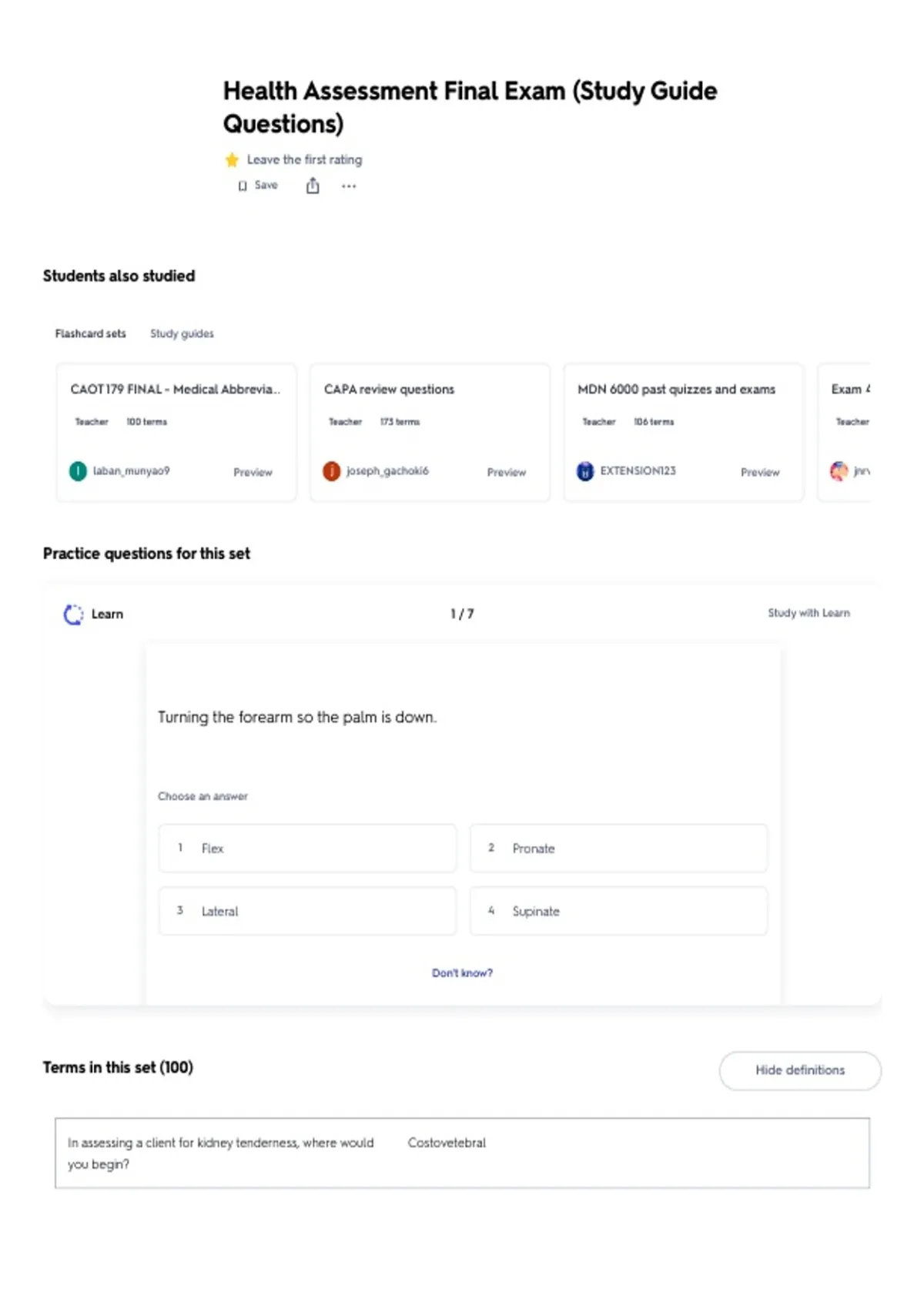This screenshot has width=924, height=1309.
Task: Click laban_munyao9 avatar icon
Action: click(78, 471)
